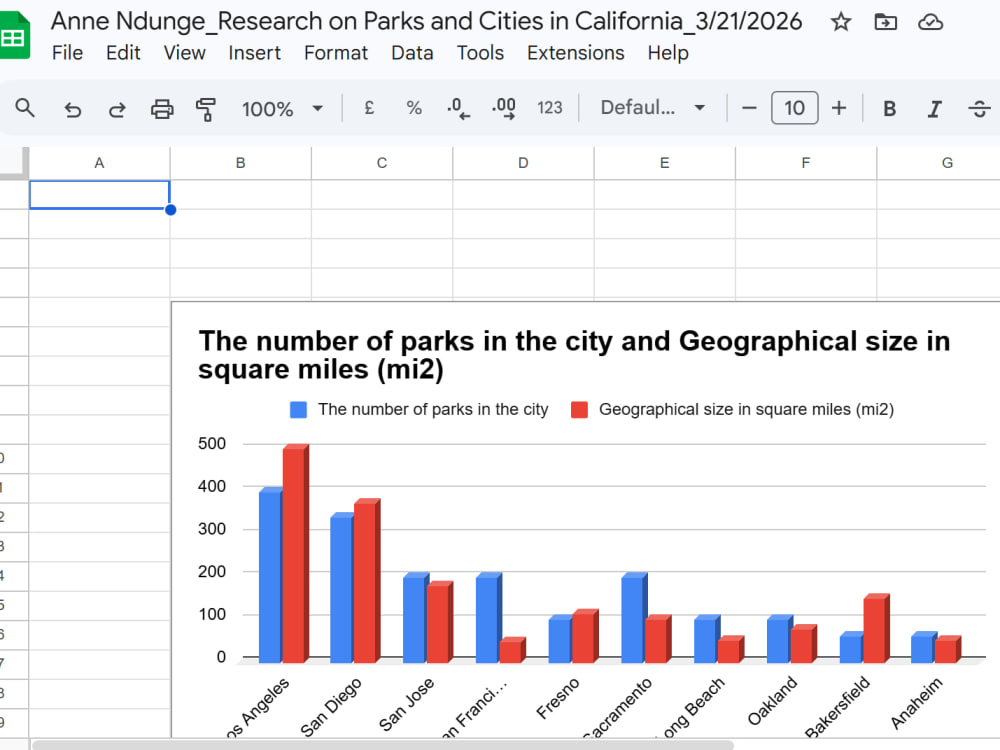Select the paint format roller icon

coord(205,109)
